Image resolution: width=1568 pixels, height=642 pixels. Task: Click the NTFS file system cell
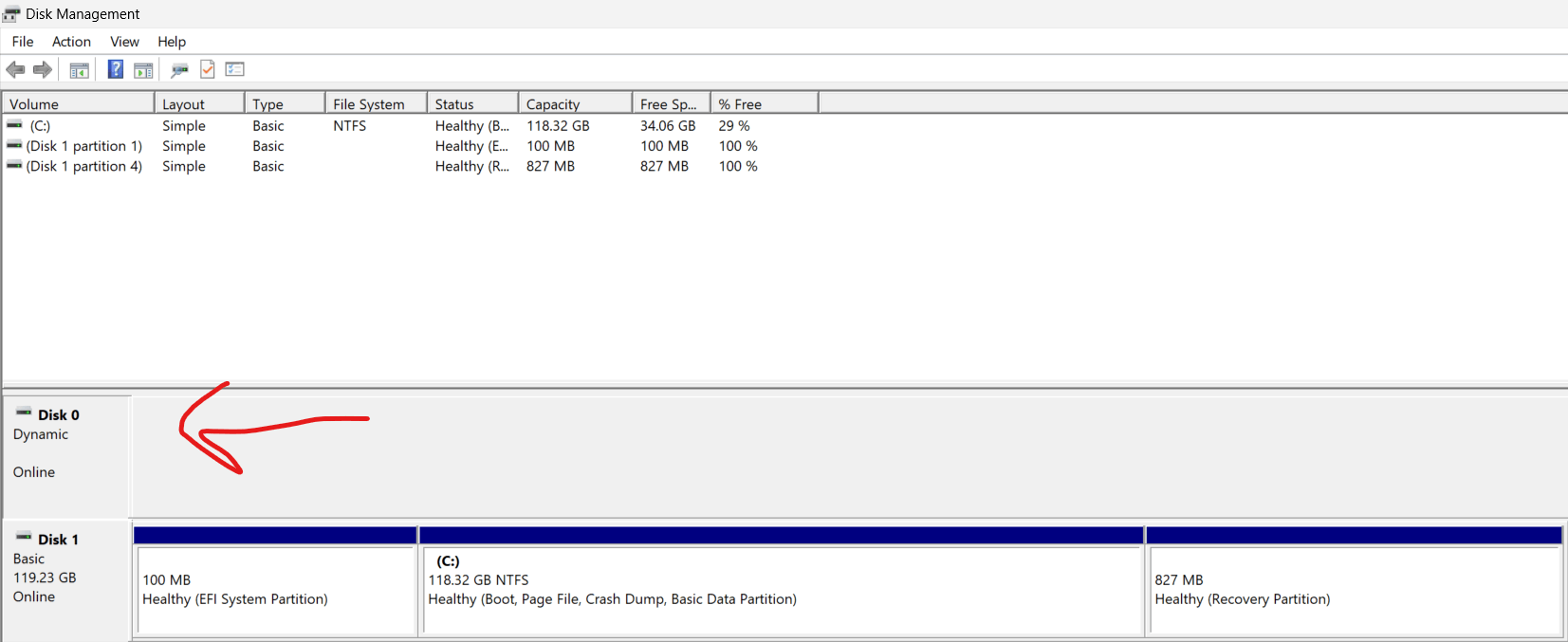click(x=349, y=125)
